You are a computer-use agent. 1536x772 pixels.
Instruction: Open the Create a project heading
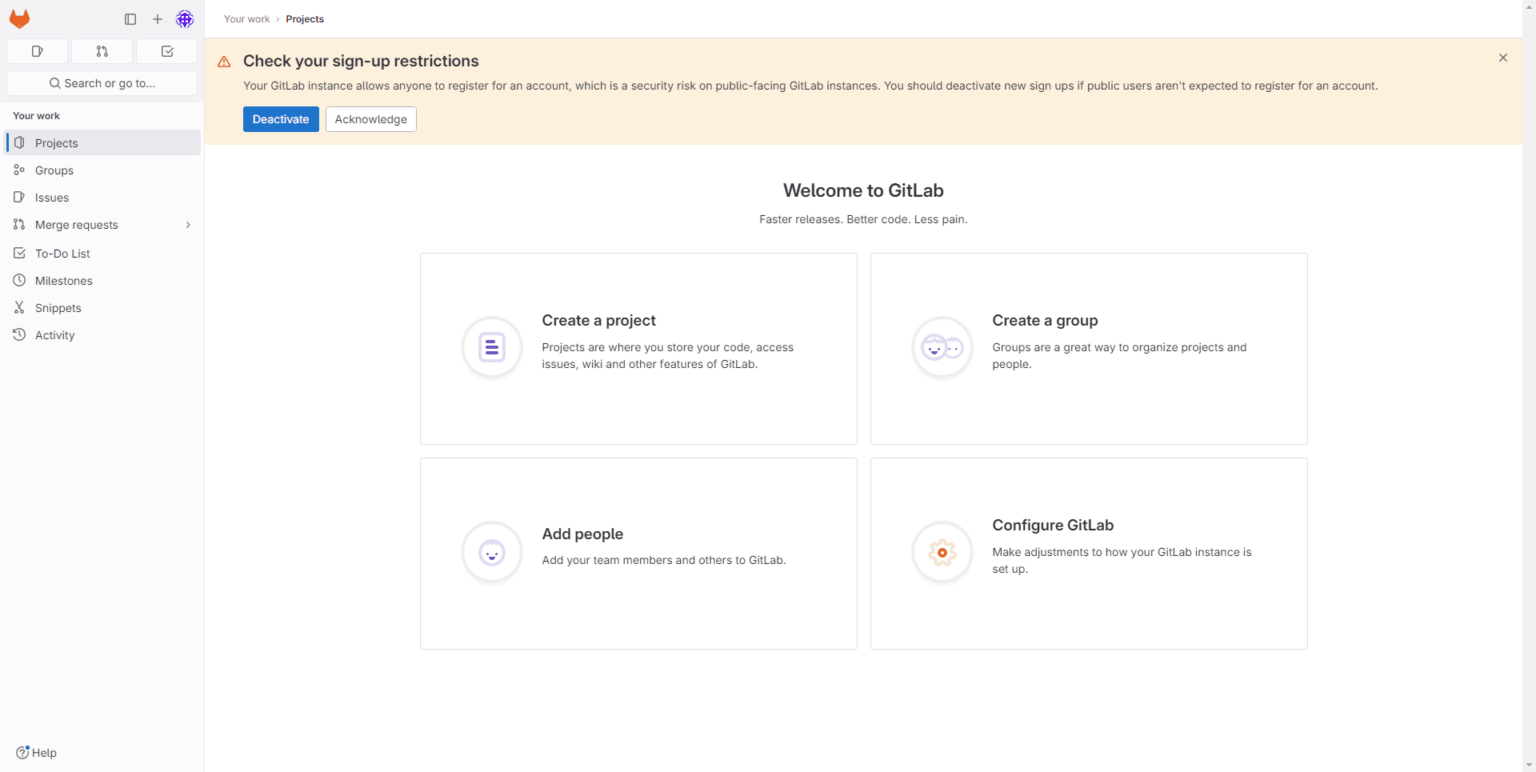[599, 320]
